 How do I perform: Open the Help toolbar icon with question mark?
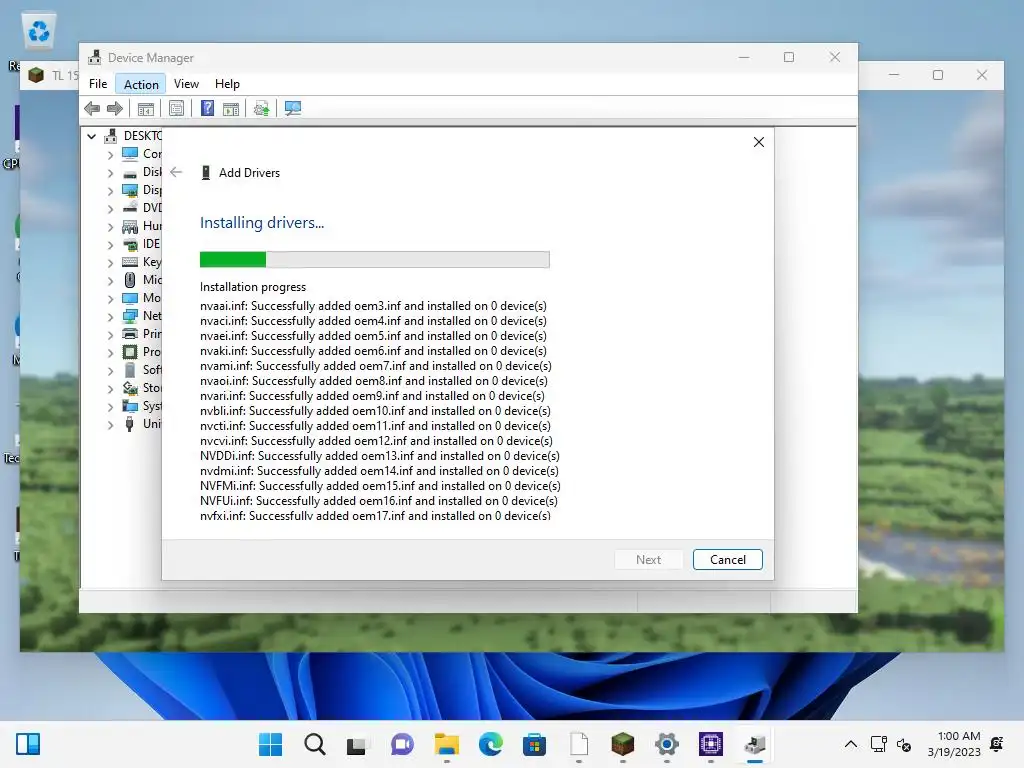point(207,108)
